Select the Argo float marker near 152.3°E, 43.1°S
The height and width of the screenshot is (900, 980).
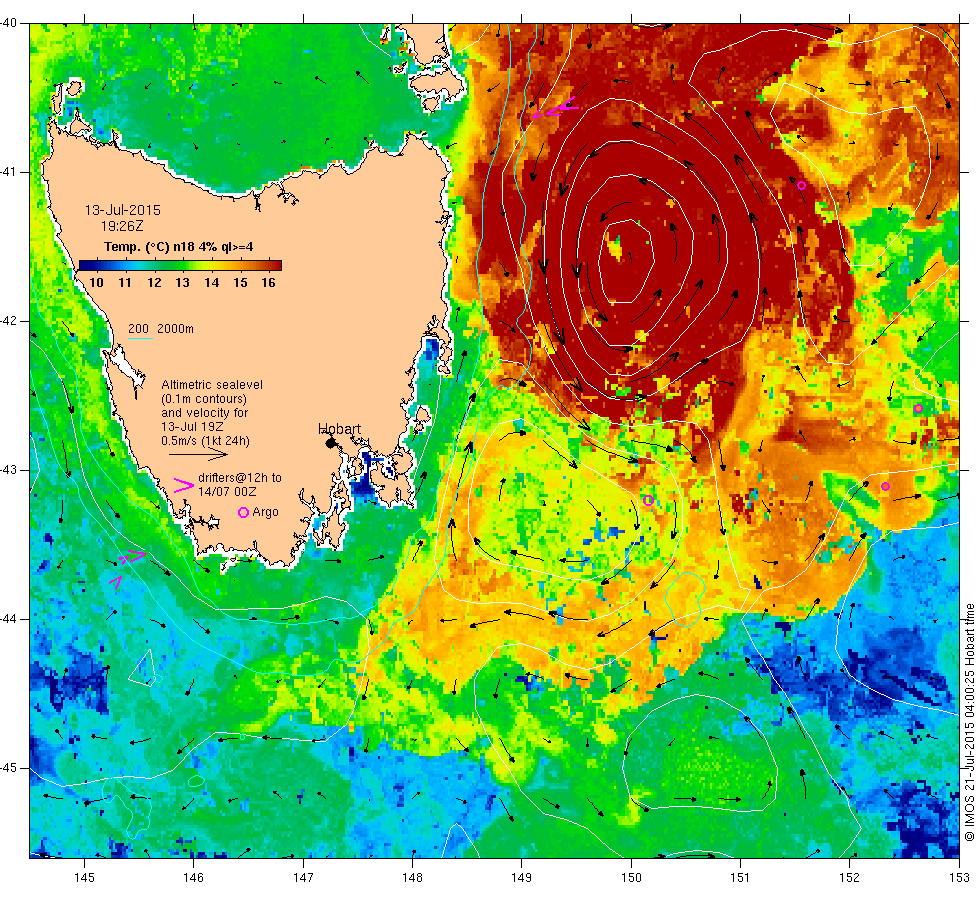(885, 486)
